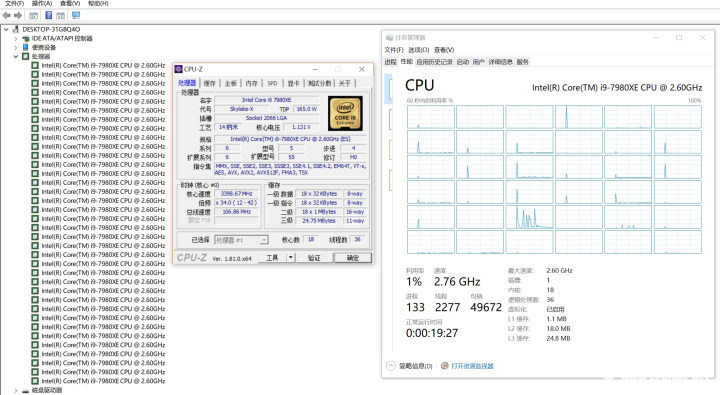Switch to 用户 tab in Task Manager

(478, 62)
